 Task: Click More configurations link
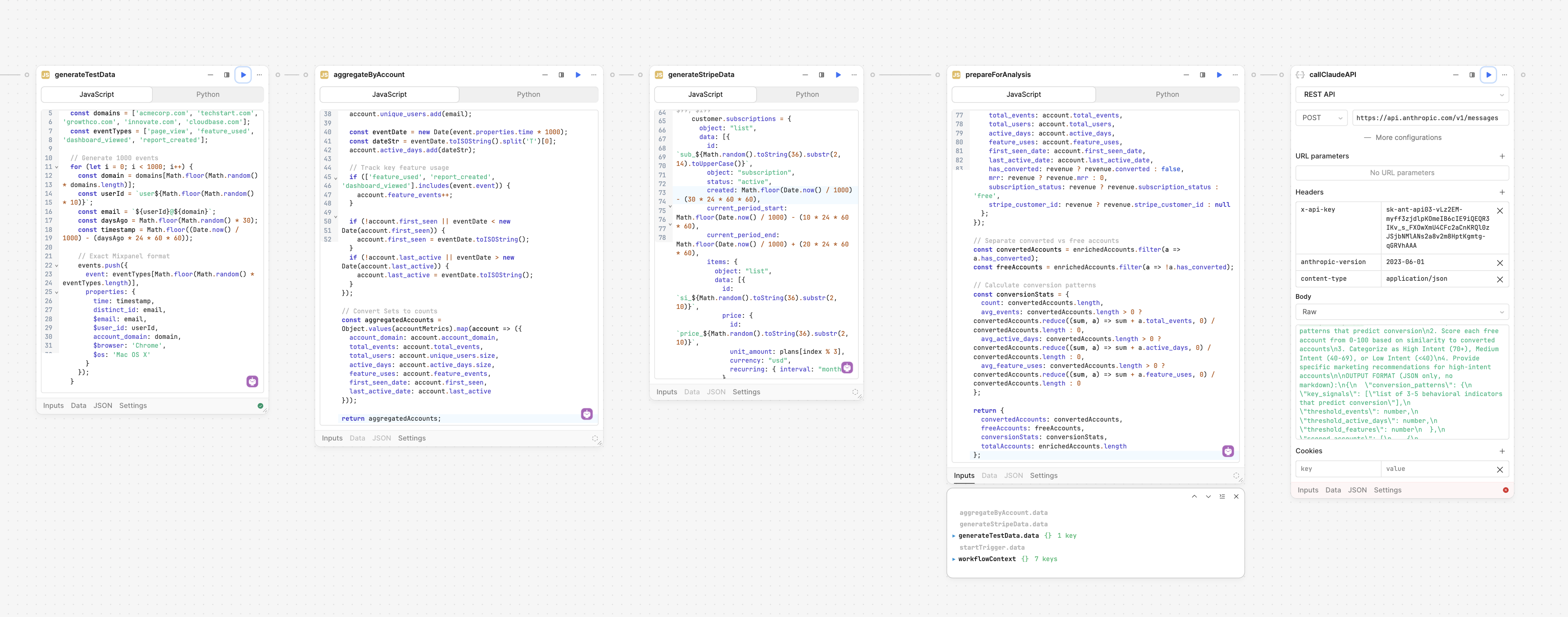pyautogui.click(x=1402, y=137)
